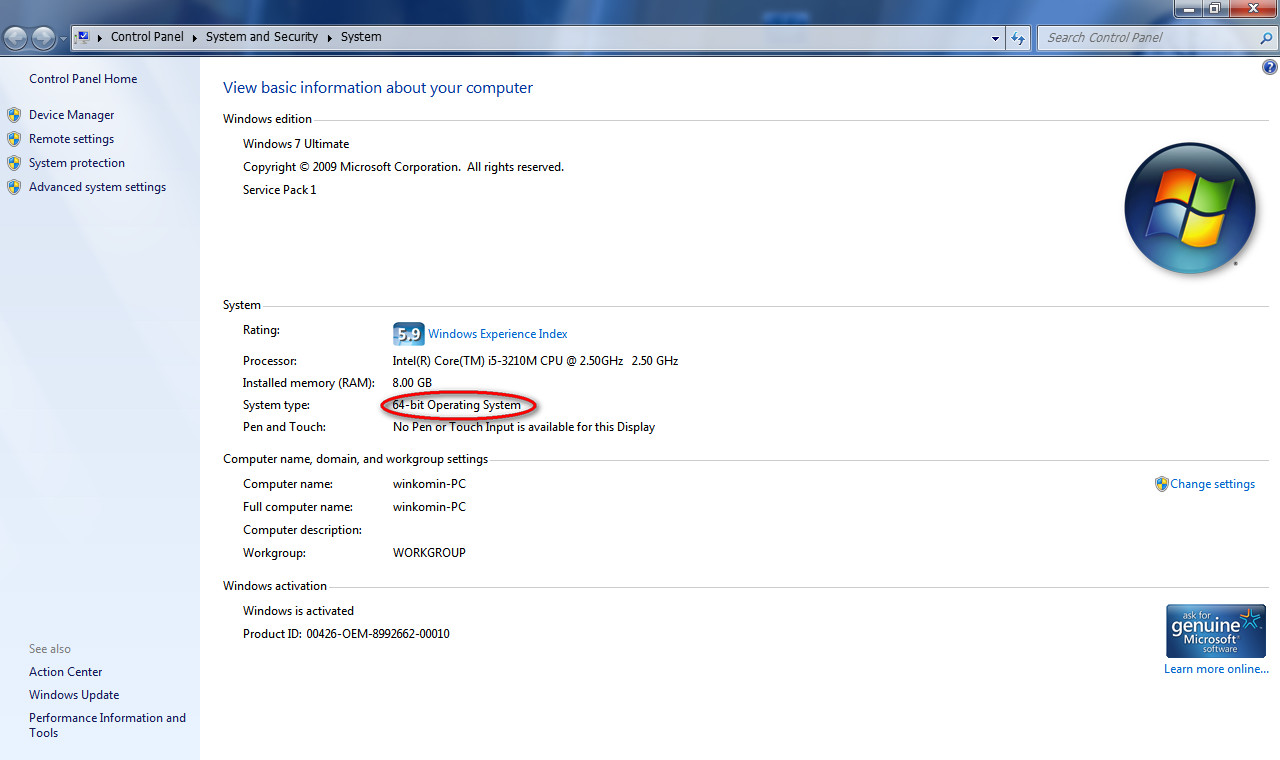Open the Windows Experience Index link
This screenshot has height=760, width=1280.
click(x=498, y=334)
